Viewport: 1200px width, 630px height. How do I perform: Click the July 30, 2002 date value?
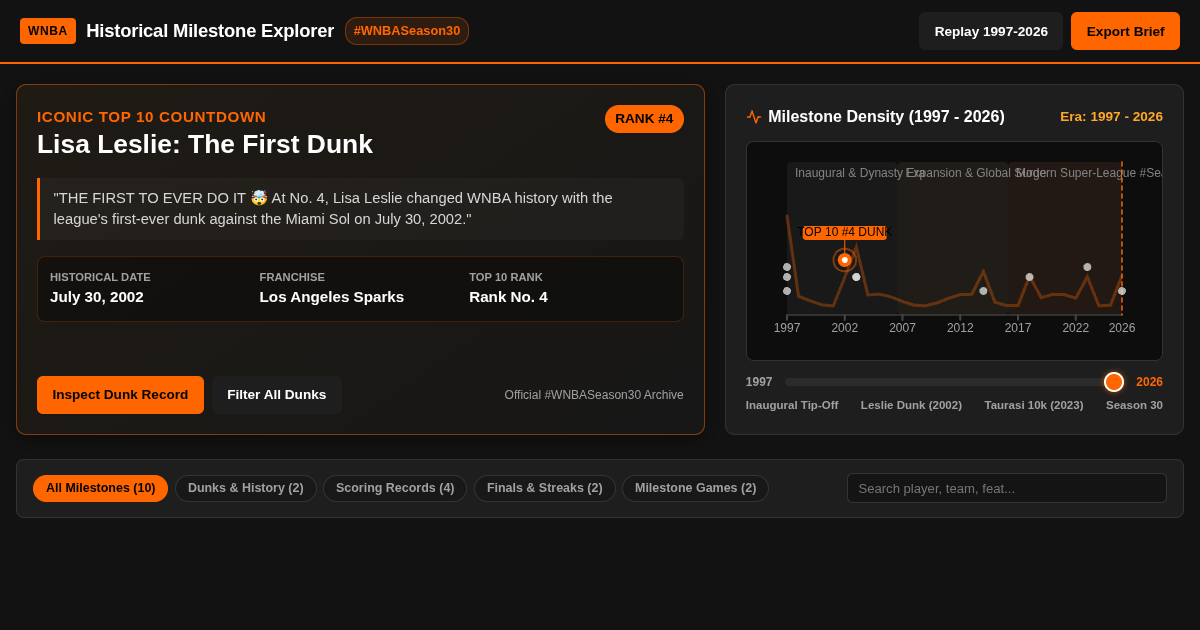[x=97, y=297]
